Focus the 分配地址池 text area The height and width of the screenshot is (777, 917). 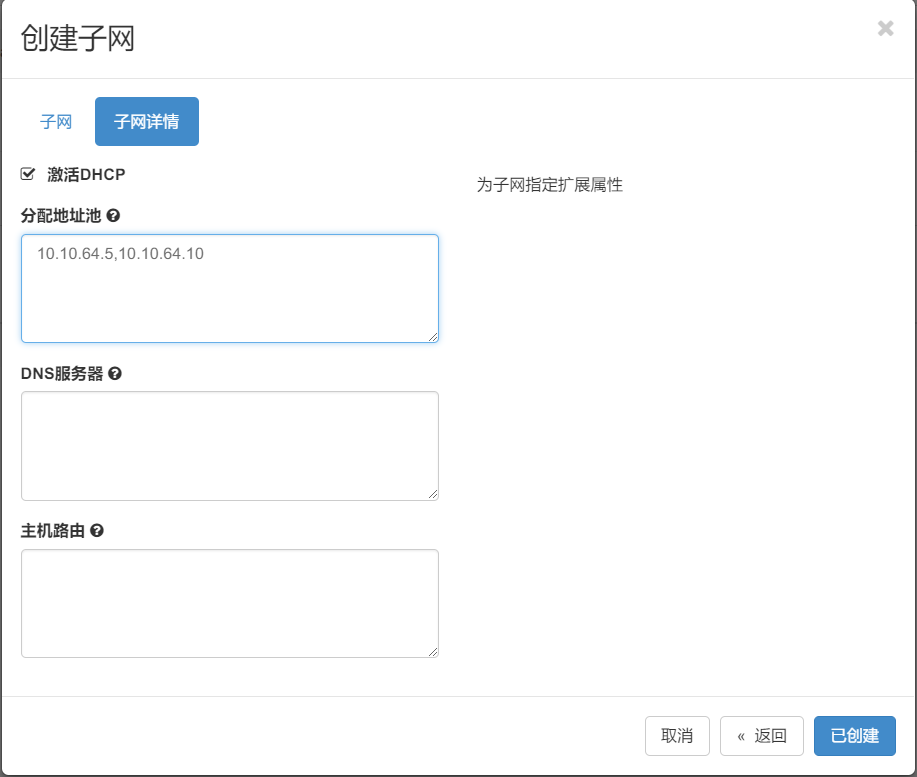(230, 288)
